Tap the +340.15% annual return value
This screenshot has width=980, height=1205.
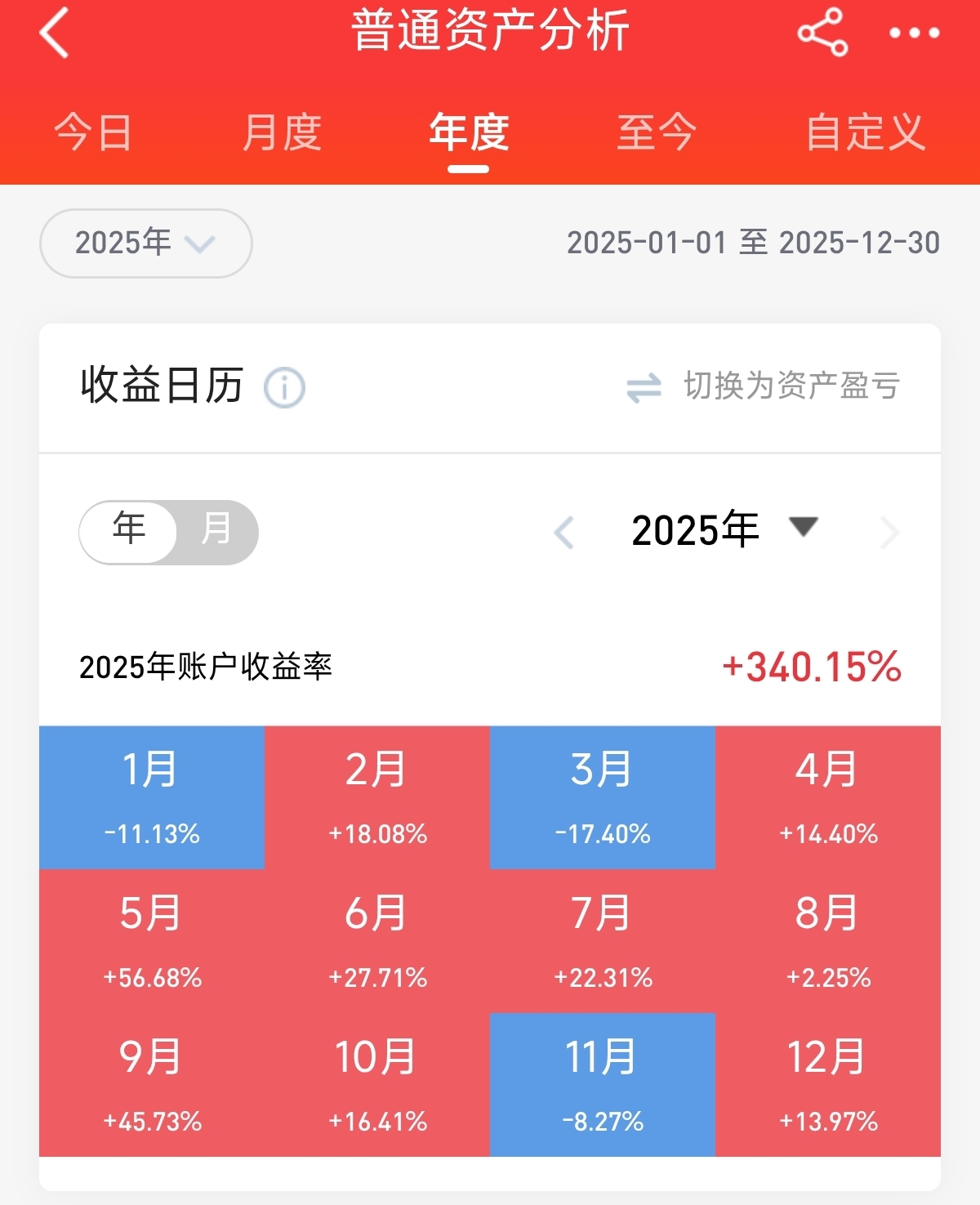(812, 667)
